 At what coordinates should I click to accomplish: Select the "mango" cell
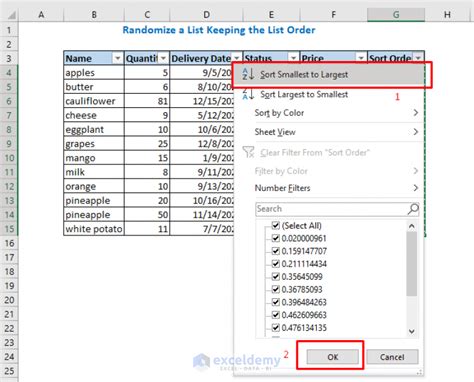[x=94, y=158]
